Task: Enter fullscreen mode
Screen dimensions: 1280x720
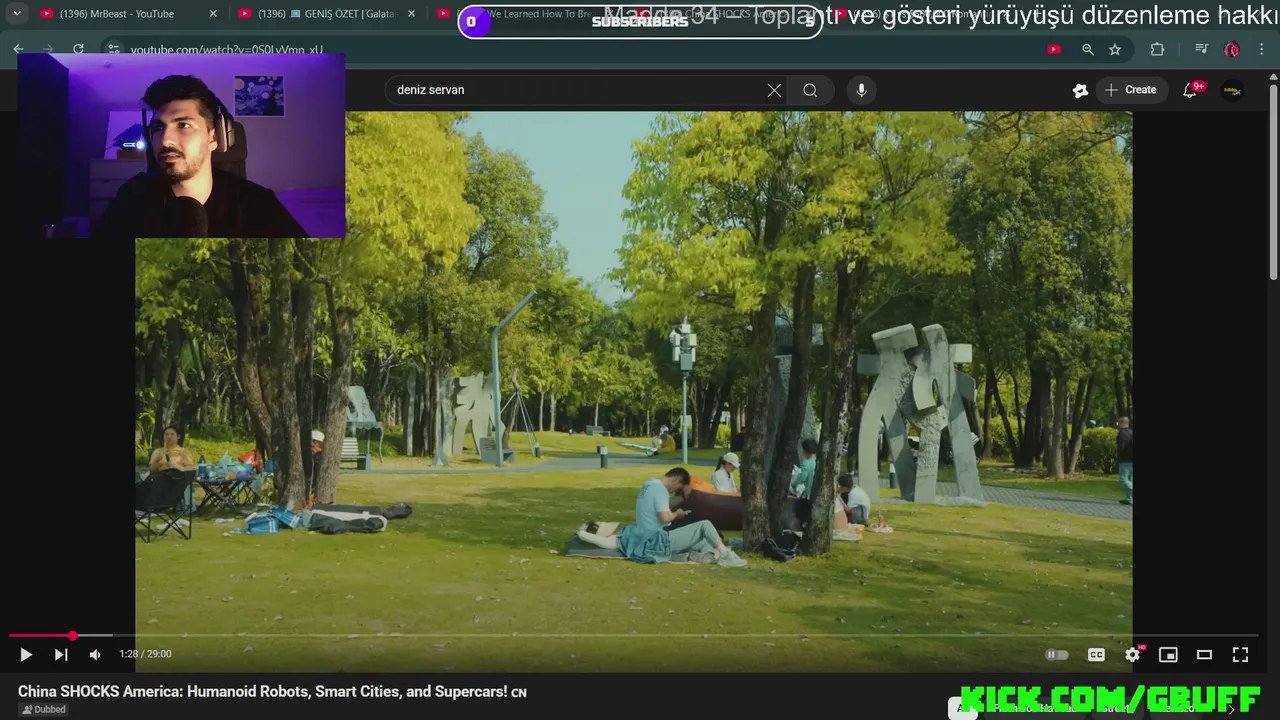Action: [1240, 654]
